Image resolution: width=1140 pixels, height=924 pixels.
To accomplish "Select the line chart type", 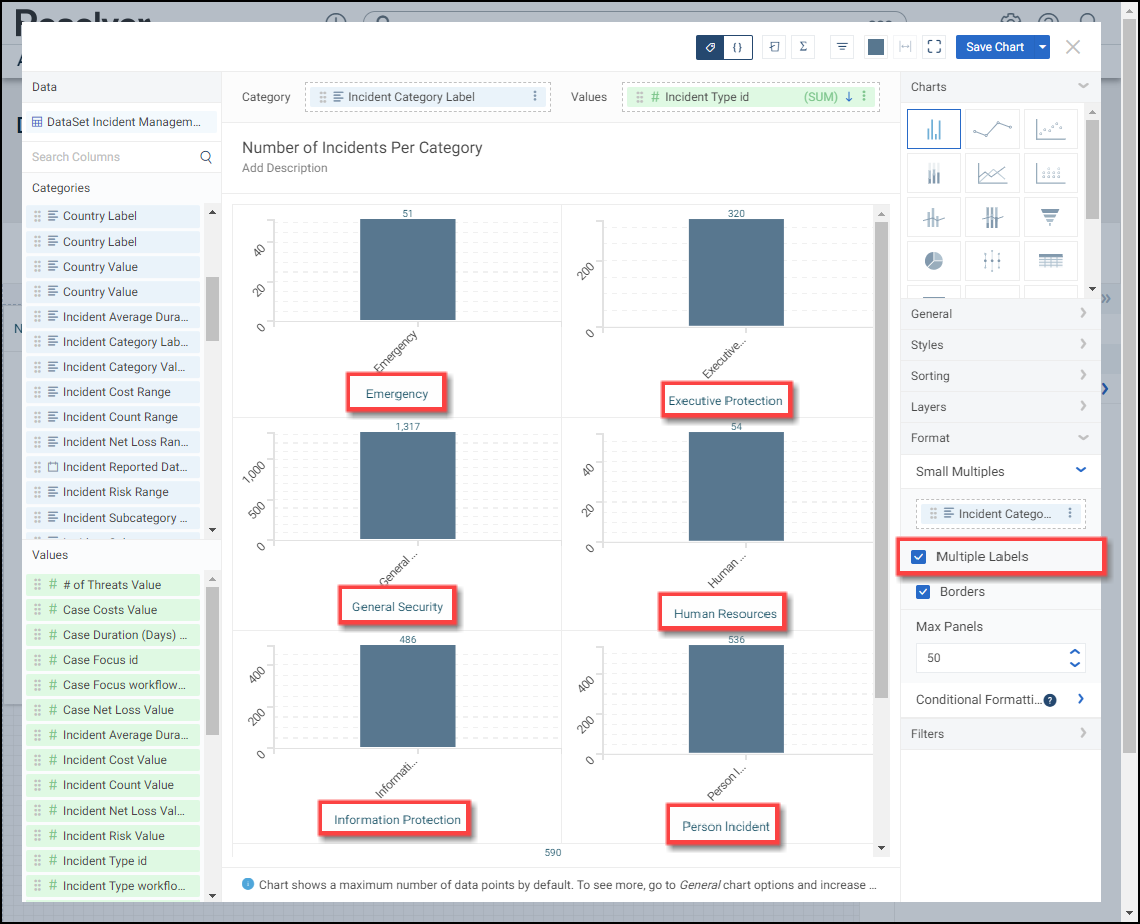I will 992,129.
